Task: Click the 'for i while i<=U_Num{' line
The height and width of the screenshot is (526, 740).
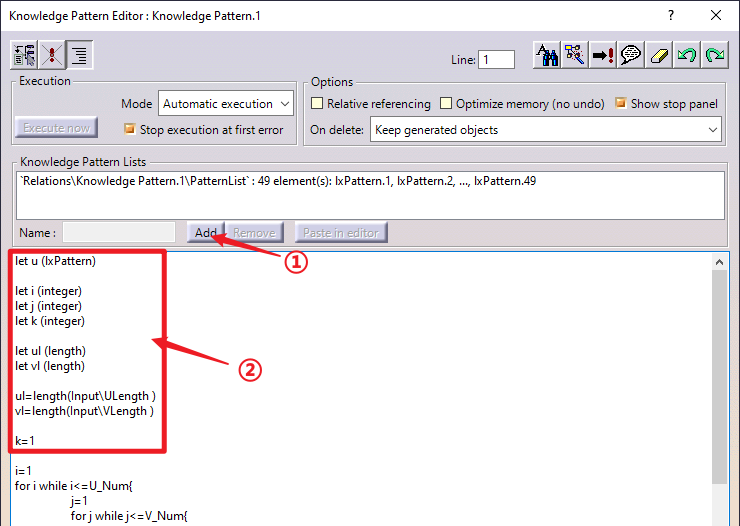Action: click(74, 486)
